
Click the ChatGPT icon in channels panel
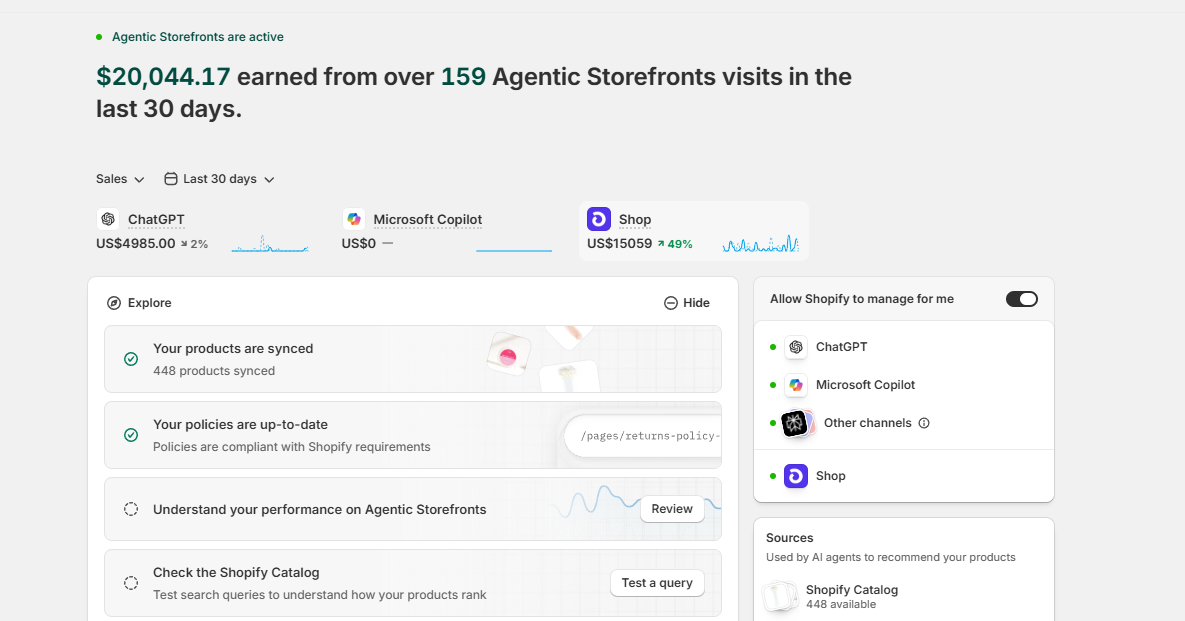[x=796, y=347]
